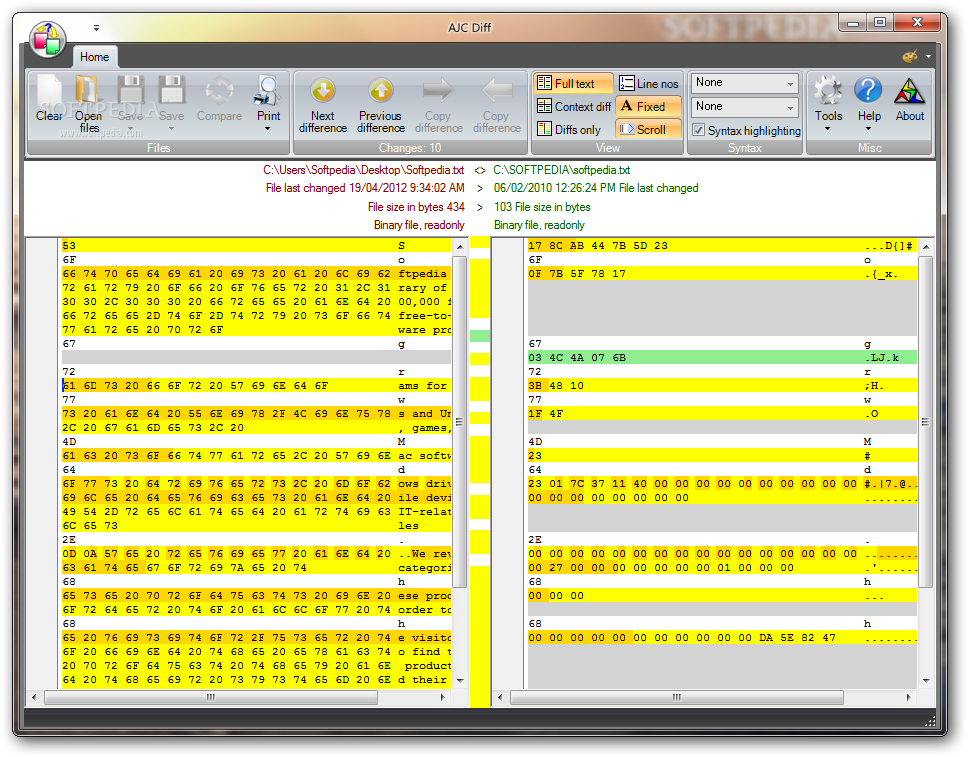
Task: Expand the Print dropdown arrow
Action: (x=268, y=129)
